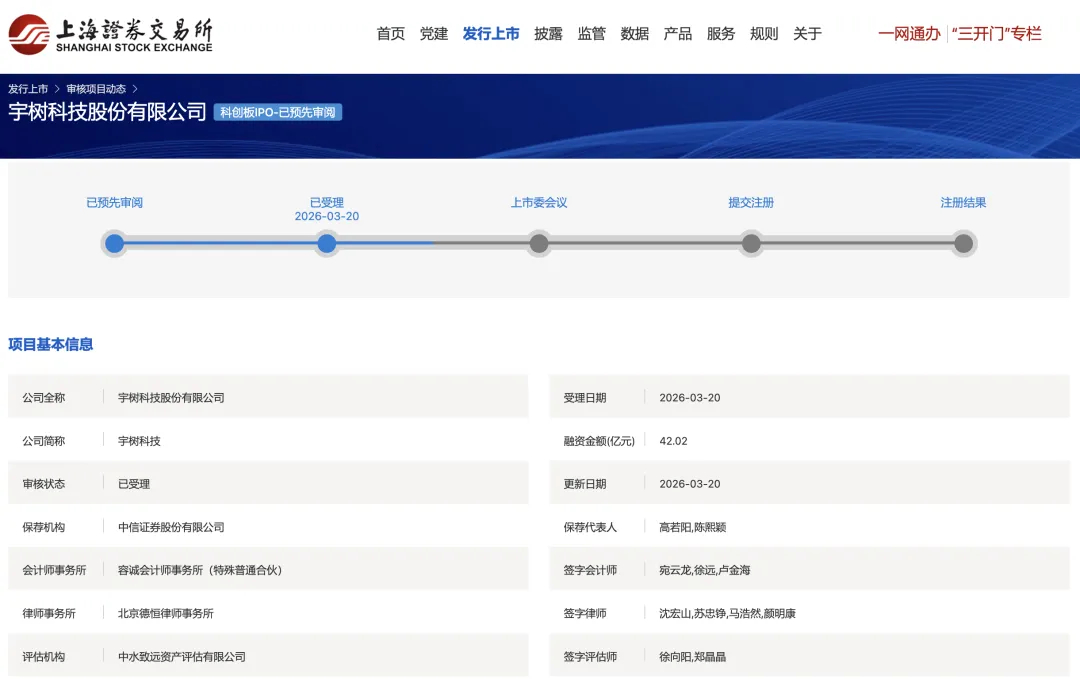Select the 上市委会议 timeline node
The image size is (1080, 679).
click(539, 243)
